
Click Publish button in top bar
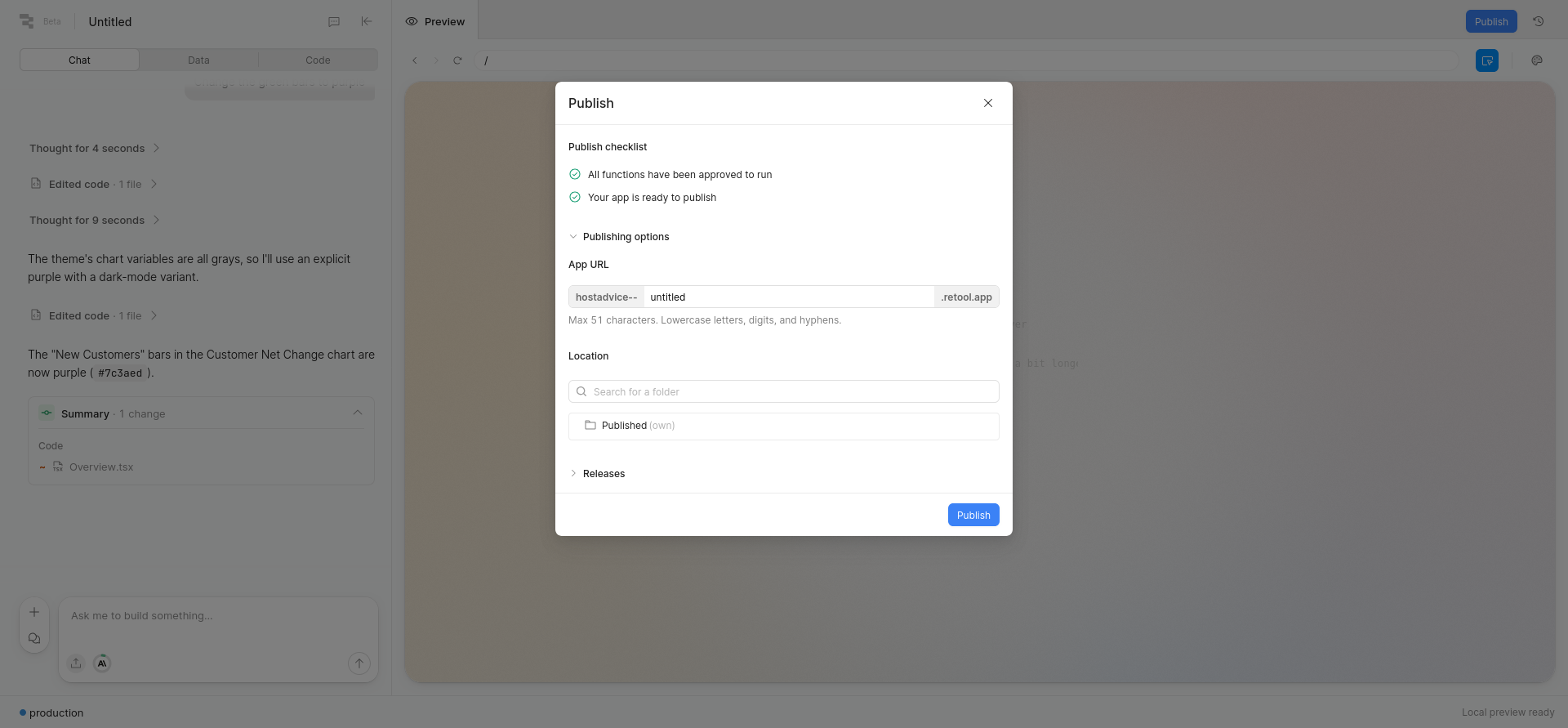point(1491,21)
